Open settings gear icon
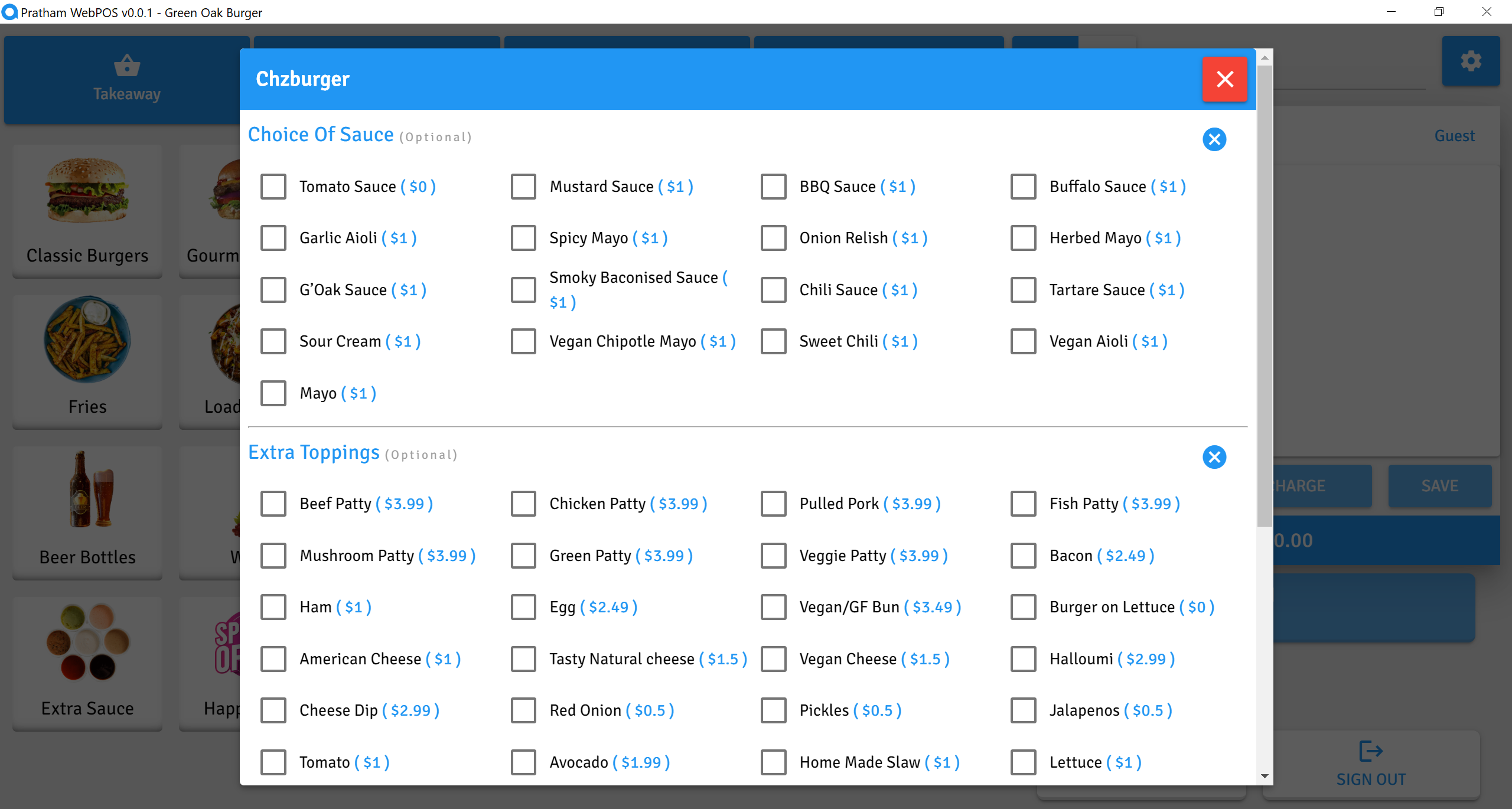The width and height of the screenshot is (1512, 809). point(1471,61)
